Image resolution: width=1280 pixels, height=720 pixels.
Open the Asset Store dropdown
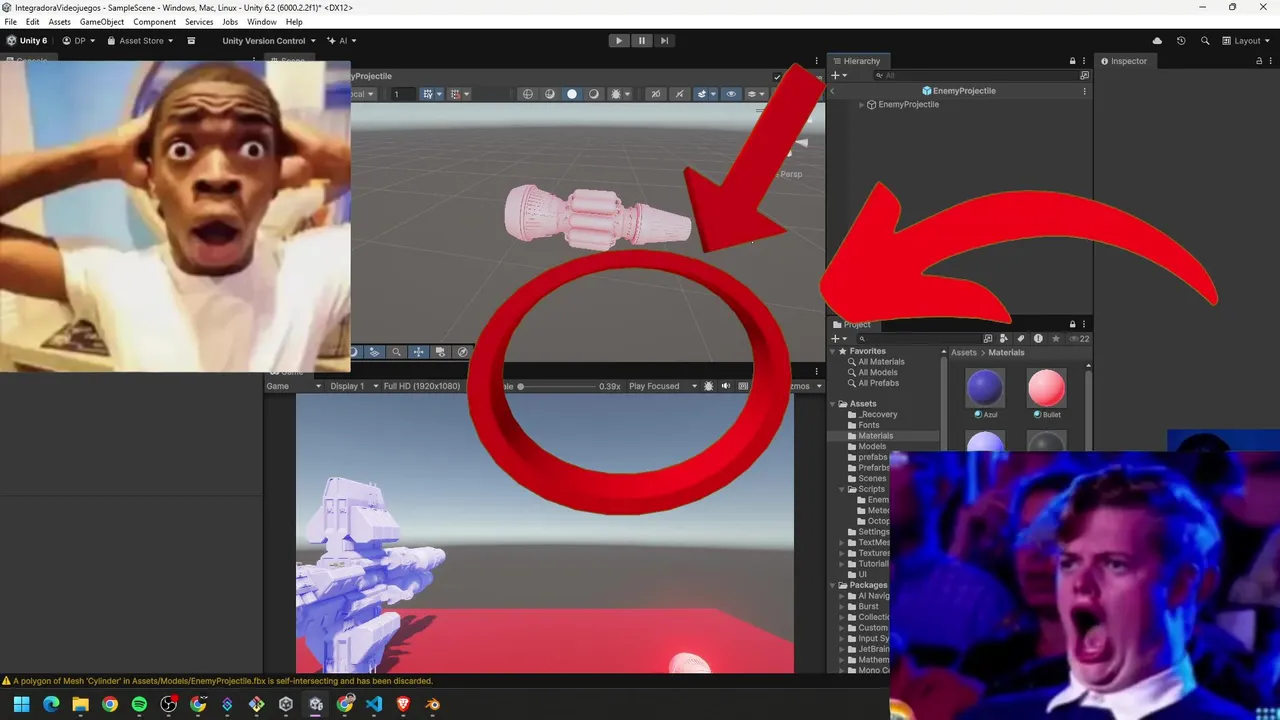pyautogui.click(x=140, y=41)
